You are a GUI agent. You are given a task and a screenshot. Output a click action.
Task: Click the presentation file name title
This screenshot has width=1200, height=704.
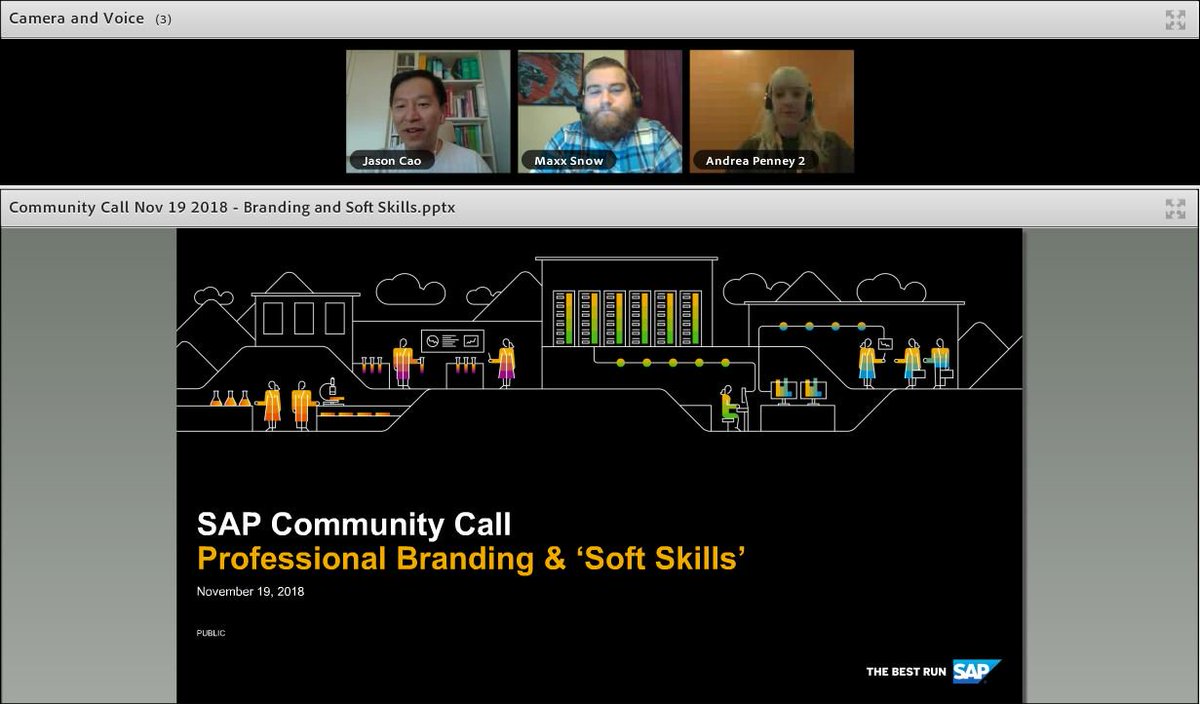coord(232,208)
